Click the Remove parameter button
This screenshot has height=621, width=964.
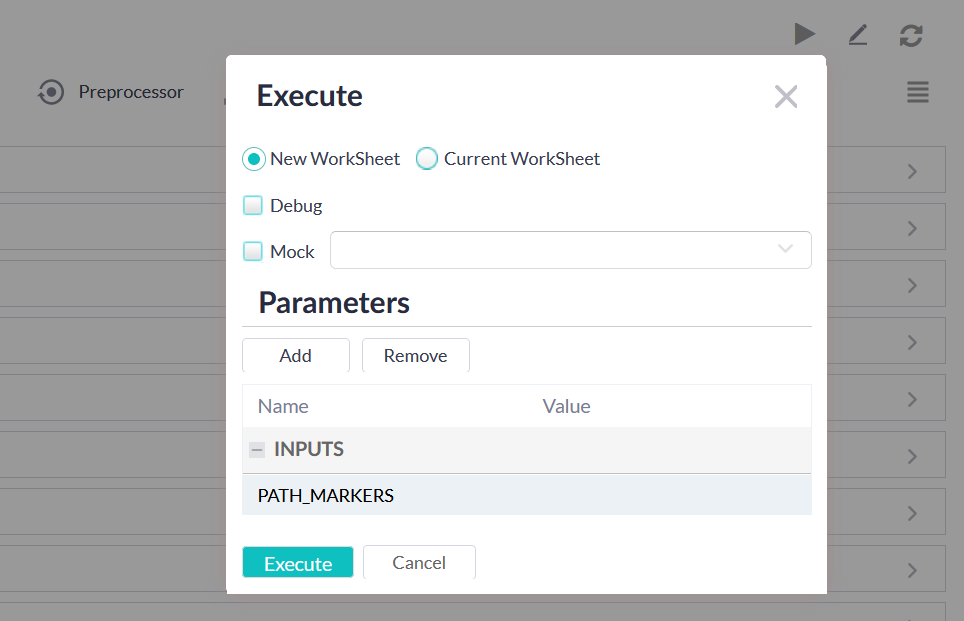pyautogui.click(x=415, y=356)
